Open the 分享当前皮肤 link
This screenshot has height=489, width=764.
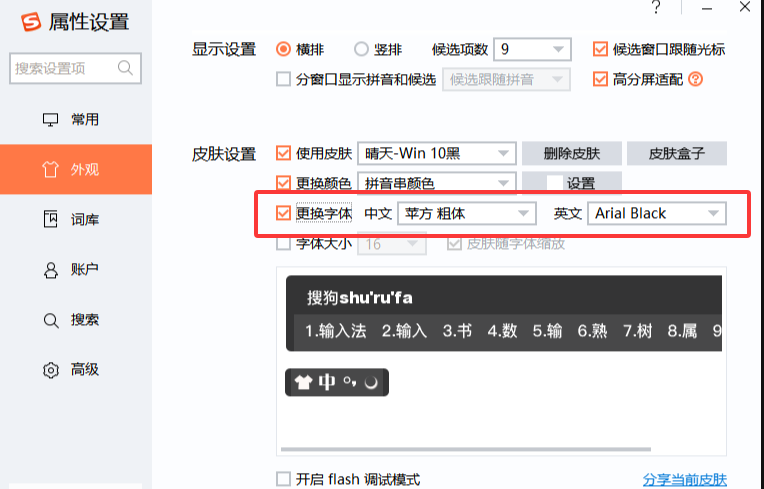click(x=684, y=480)
